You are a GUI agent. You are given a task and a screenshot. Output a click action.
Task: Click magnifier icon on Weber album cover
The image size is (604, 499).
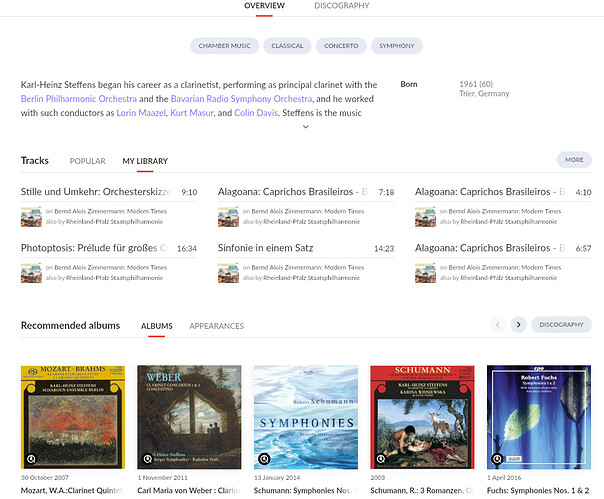coord(148,459)
